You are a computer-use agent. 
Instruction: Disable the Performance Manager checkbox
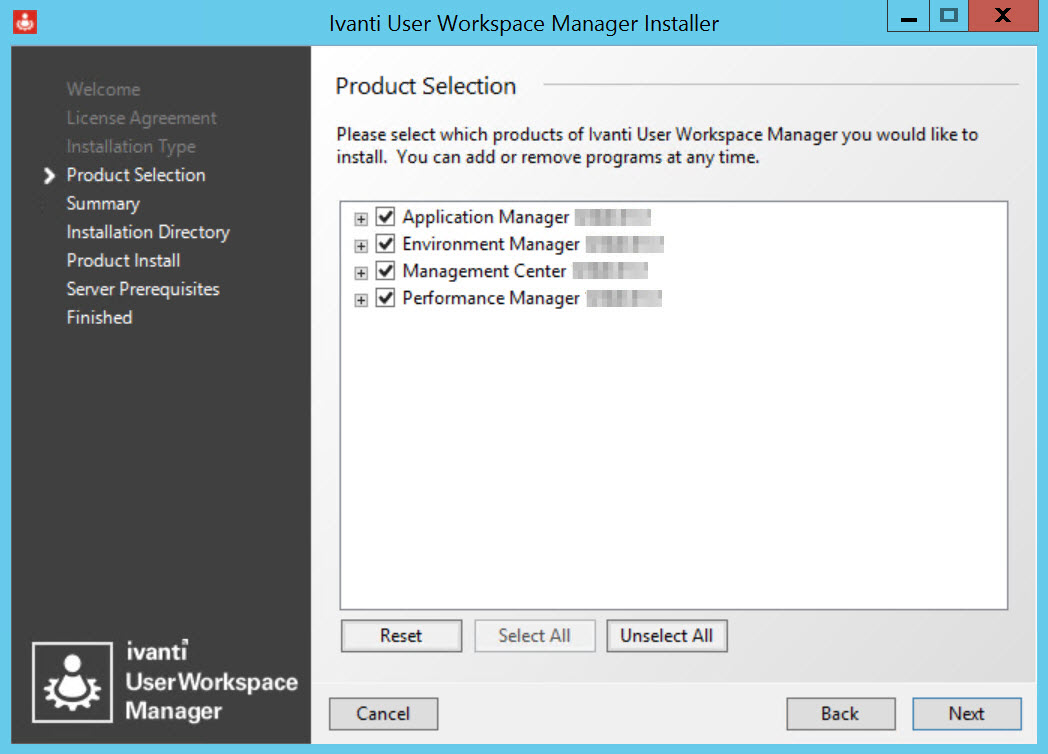click(385, 299)
